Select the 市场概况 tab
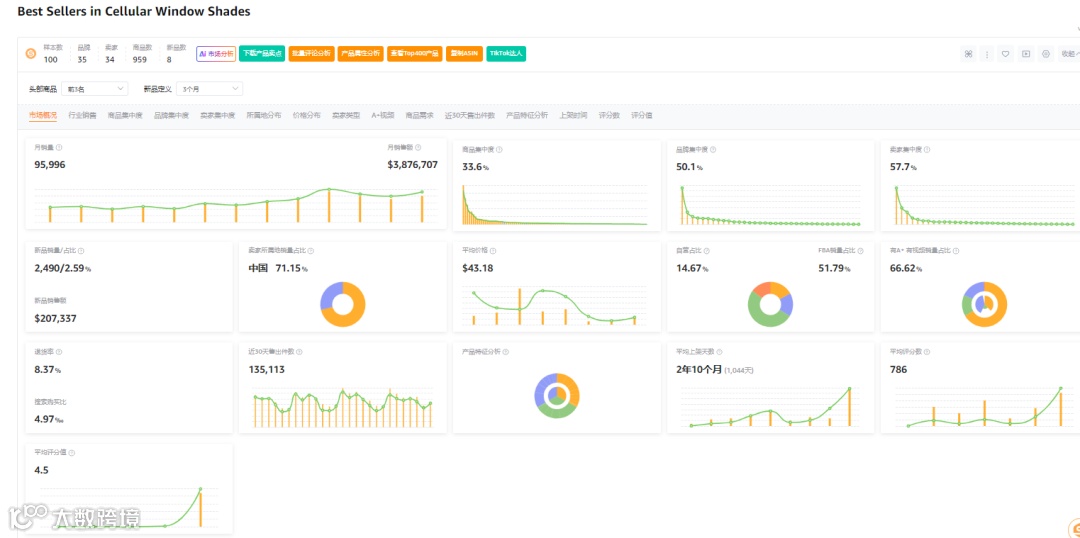The height and width of the screenshot is (538, 1080). coord(43,115)
